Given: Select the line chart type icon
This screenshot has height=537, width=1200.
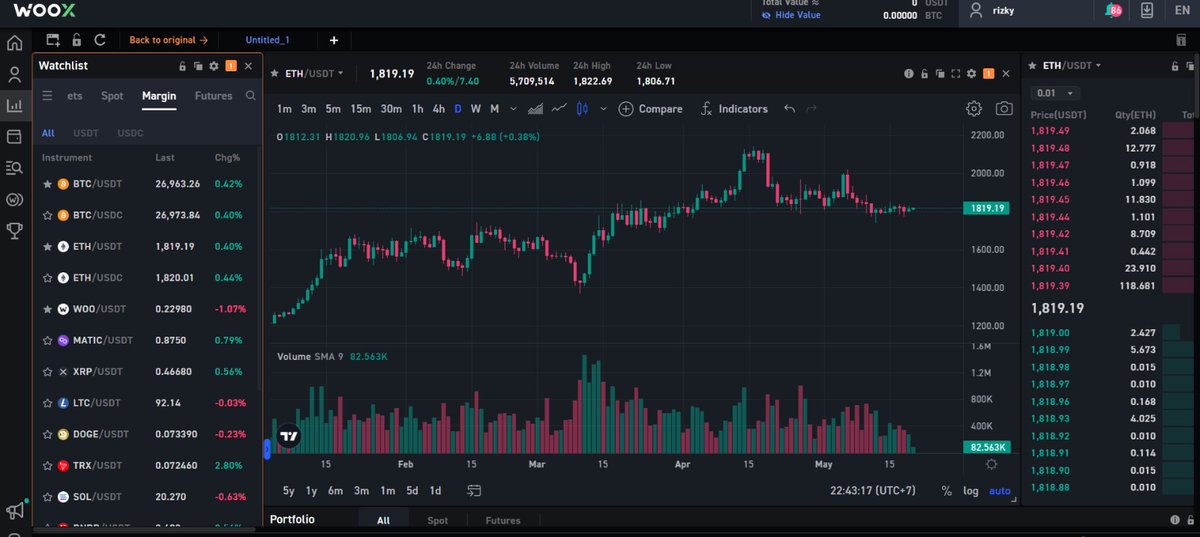Looking at the screenshot, I should point(559,109).
